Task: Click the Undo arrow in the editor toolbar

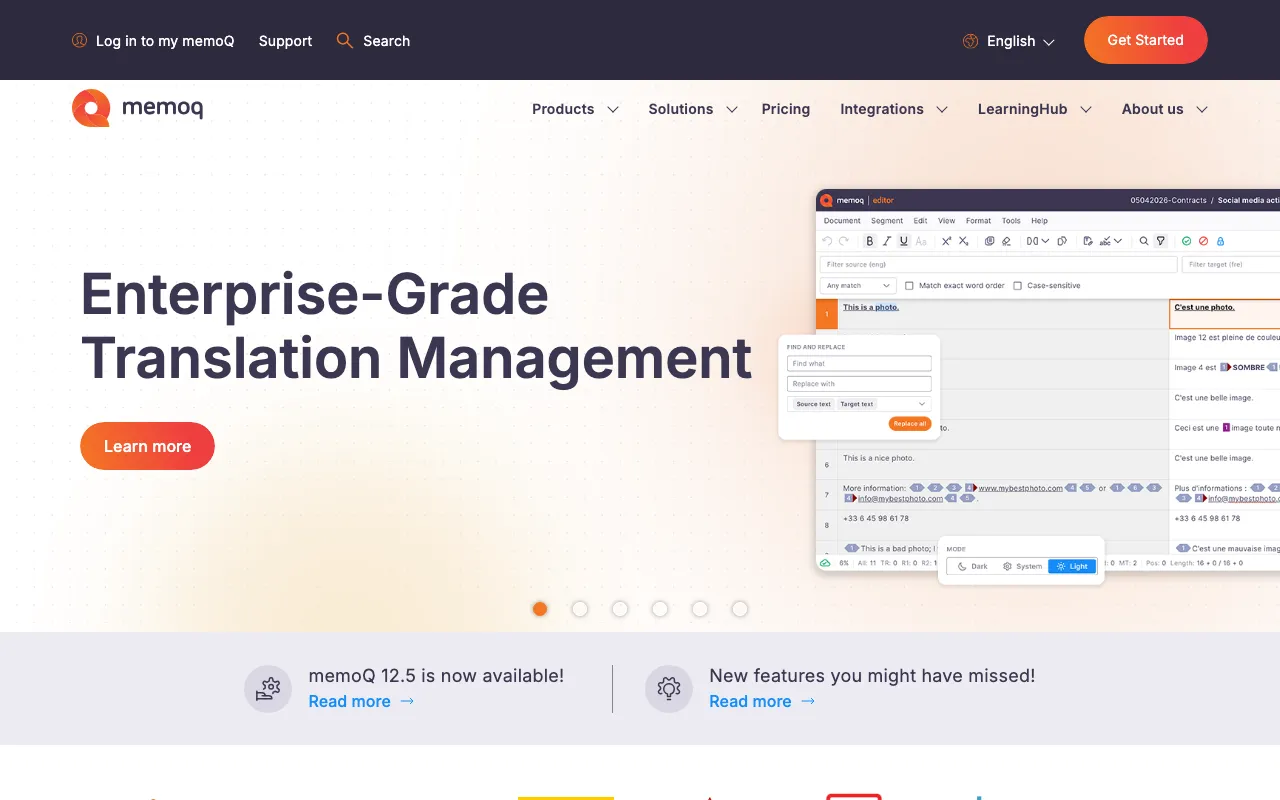Action: click(x=827, y=241)
